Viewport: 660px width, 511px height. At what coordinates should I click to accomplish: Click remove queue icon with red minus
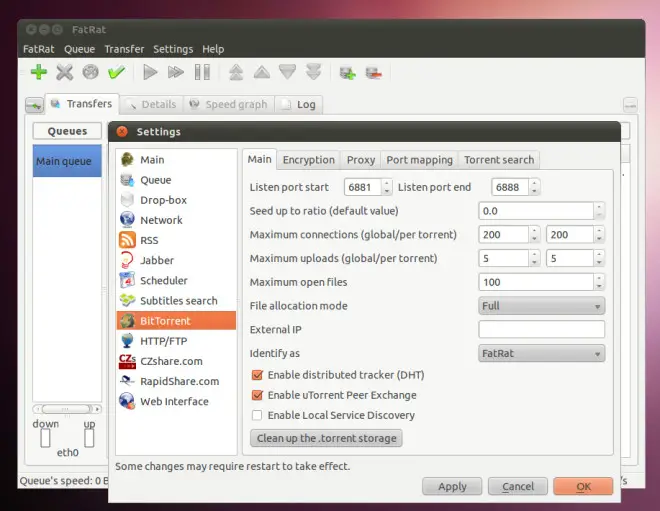point(374,72)
